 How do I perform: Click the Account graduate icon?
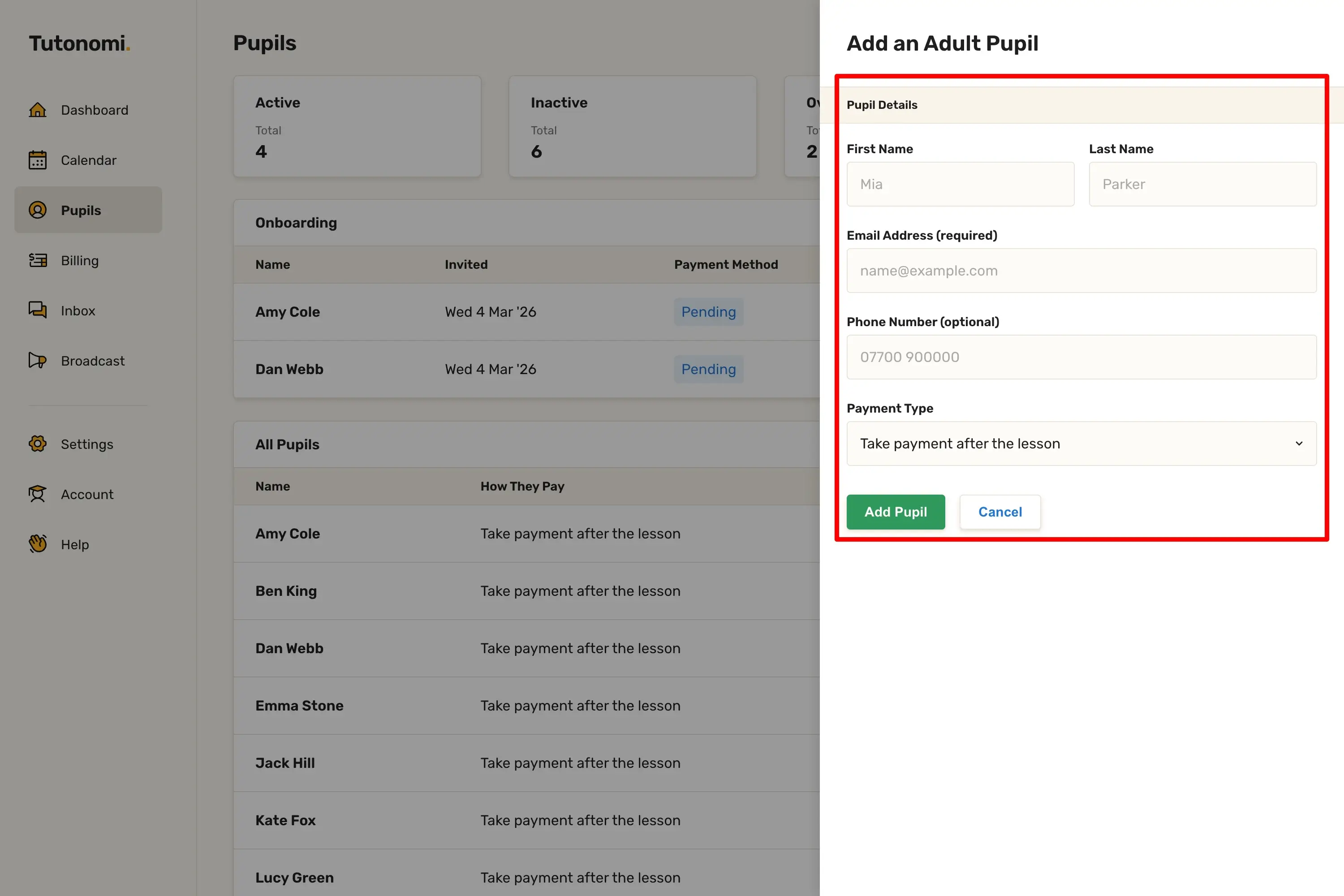pos(38,494)
